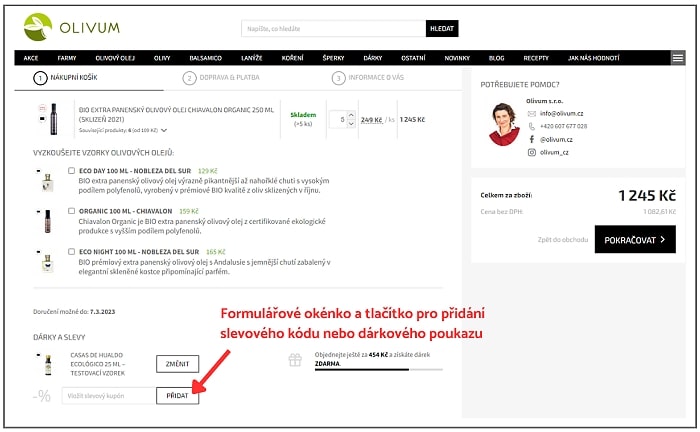Open the Ostatní menu item
Viewport: 700px width, 432px height.
point(413,58)
